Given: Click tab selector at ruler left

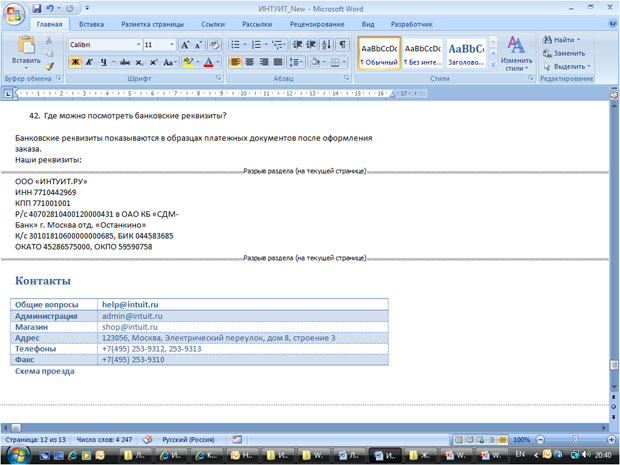Looking at the screenshot, I should (x=8, y=94).
